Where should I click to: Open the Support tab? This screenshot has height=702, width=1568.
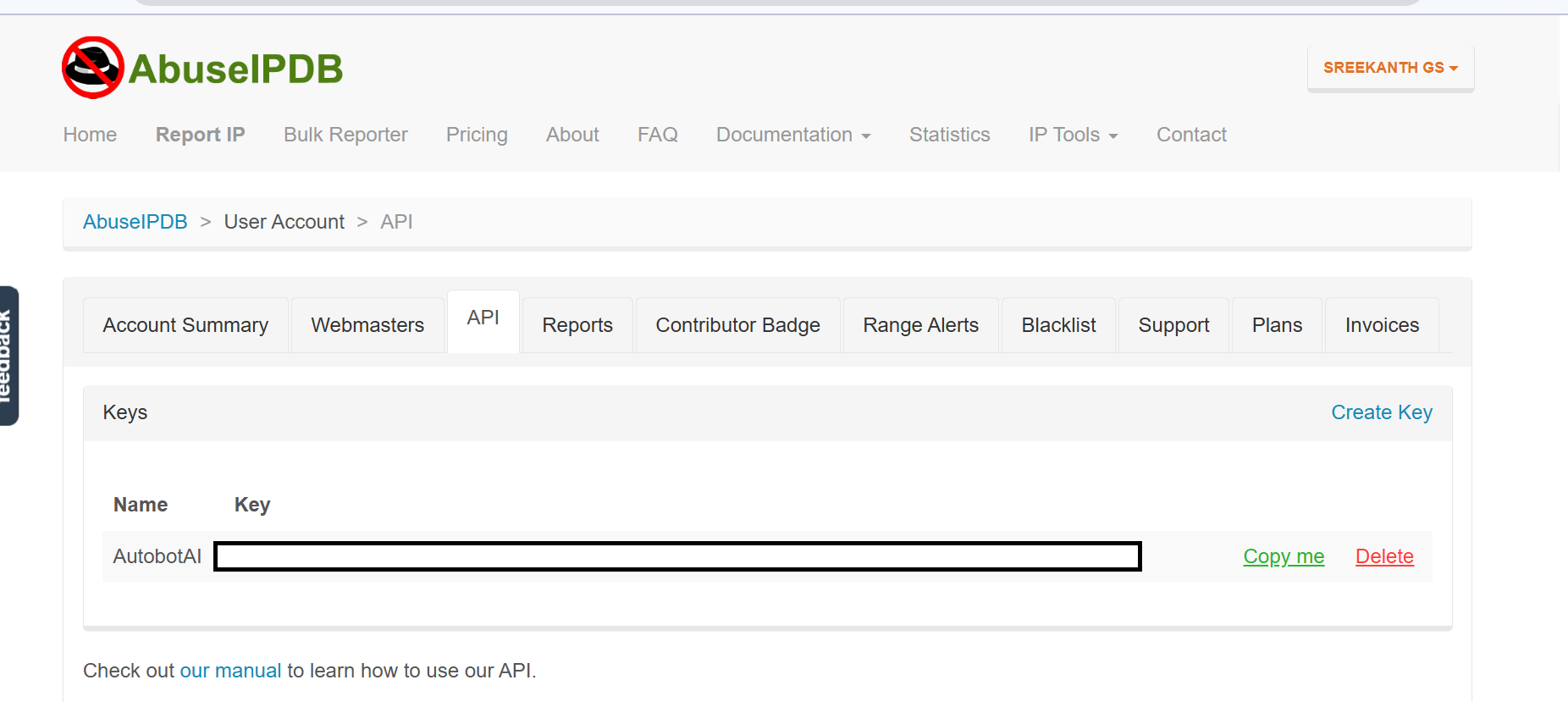tap(1173, 325)
